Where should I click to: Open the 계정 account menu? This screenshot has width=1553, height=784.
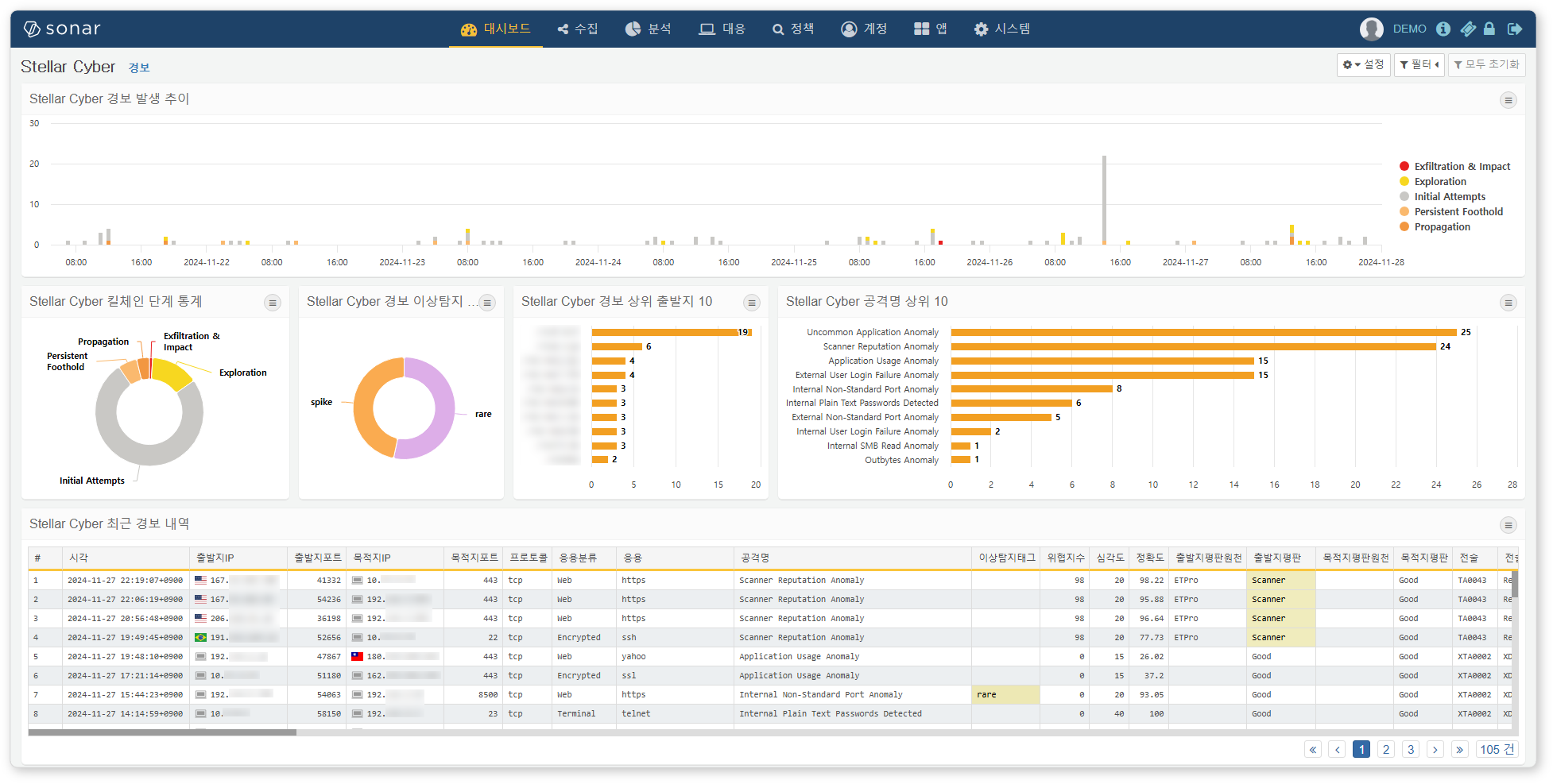tap(864, 29)
